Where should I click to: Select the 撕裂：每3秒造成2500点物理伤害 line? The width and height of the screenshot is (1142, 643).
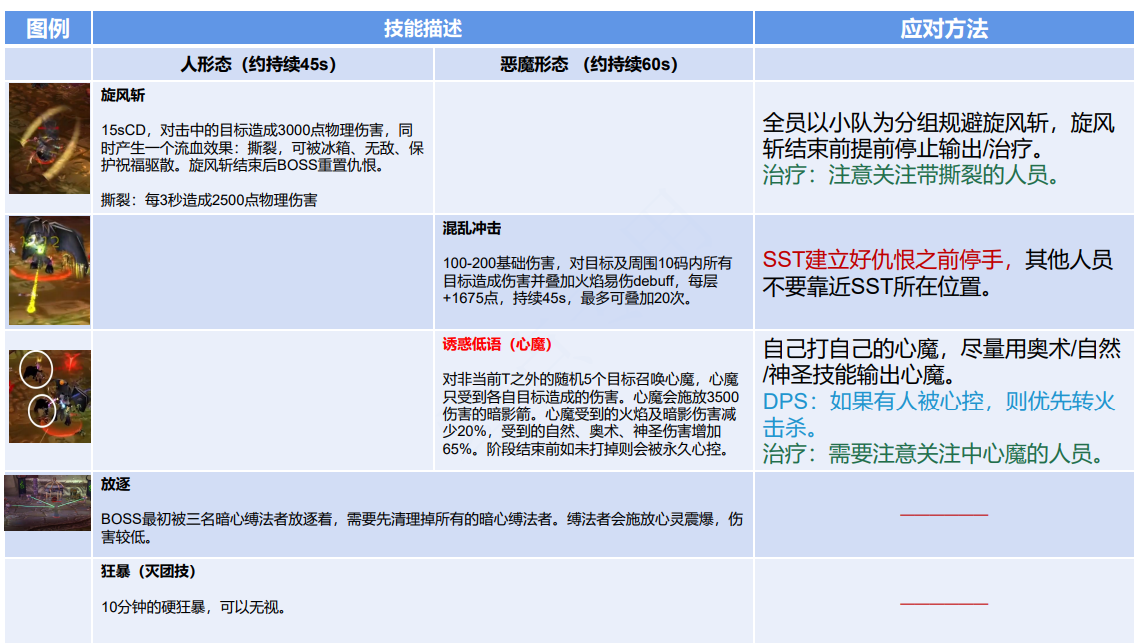209,200
